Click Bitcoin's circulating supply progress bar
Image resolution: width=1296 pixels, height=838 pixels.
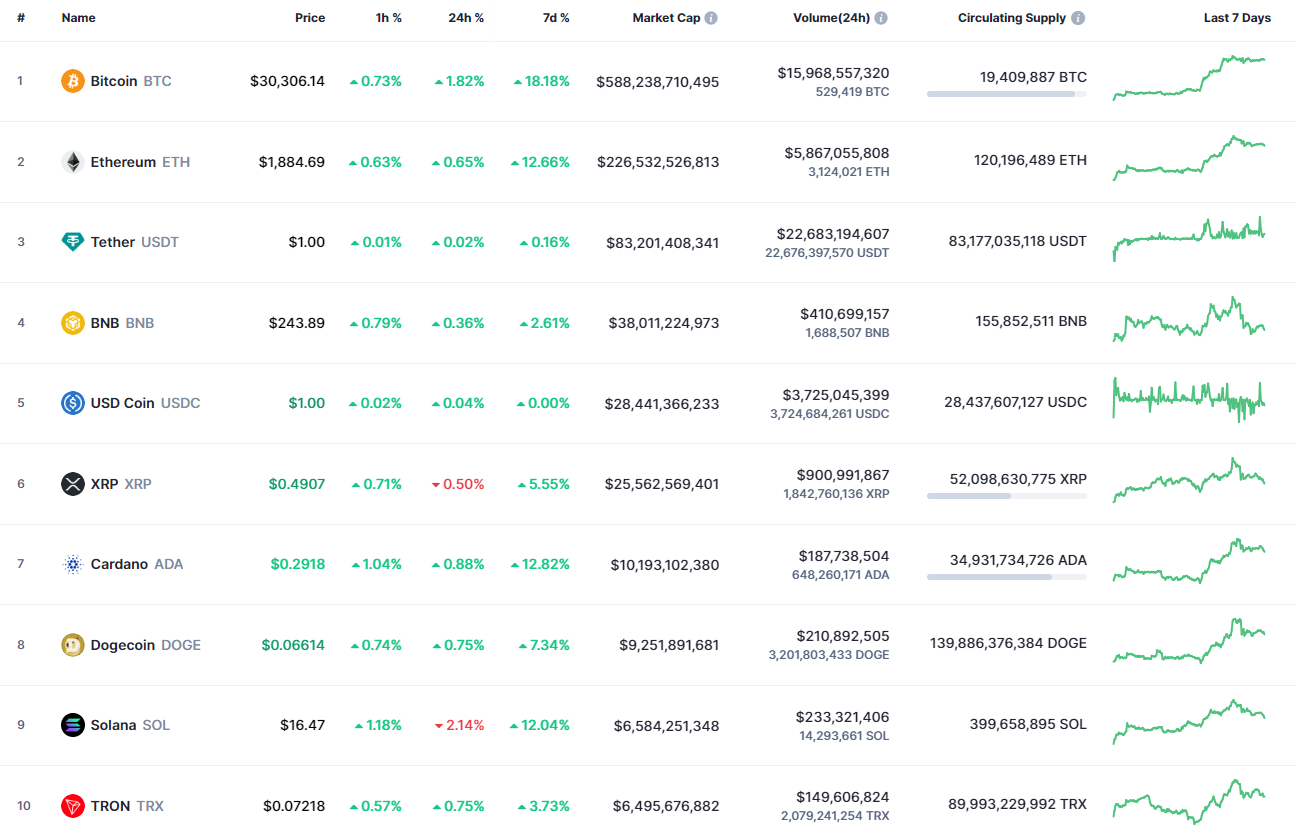(1006, 94)
